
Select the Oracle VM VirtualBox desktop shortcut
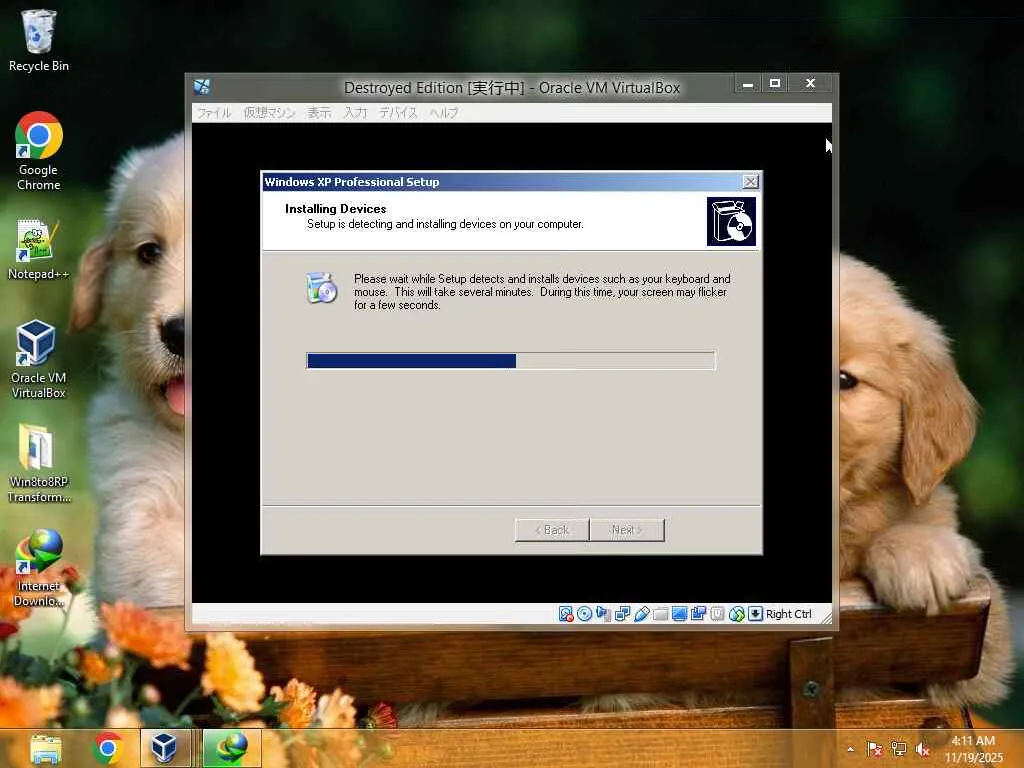[x=39, y=359]
